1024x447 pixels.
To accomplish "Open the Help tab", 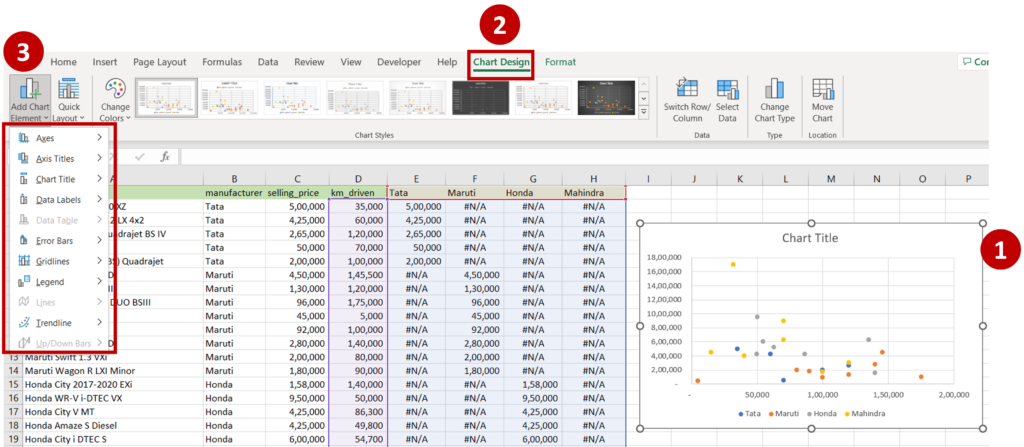I will click(x=447, y=62).
